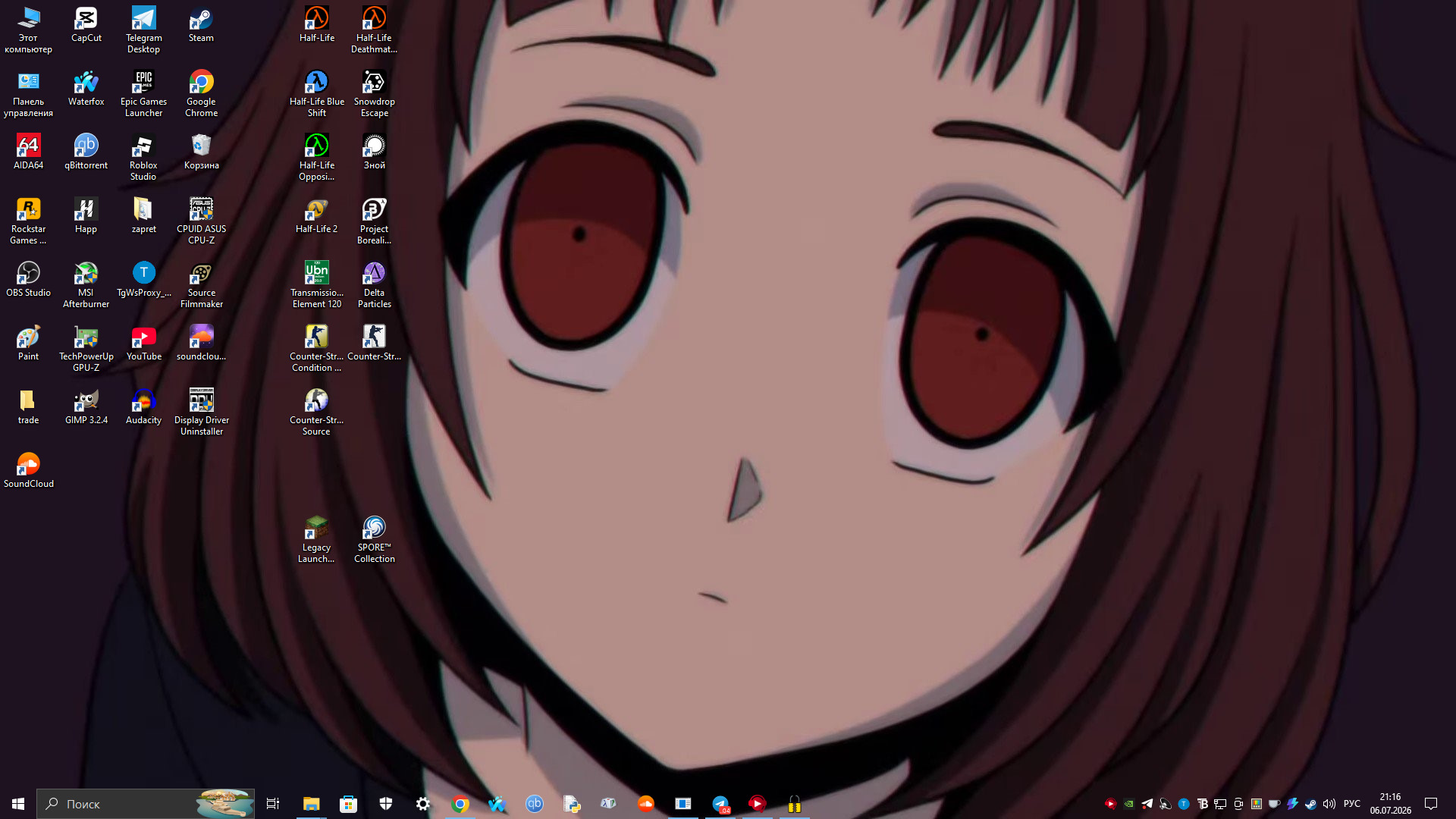
Task: Select the Project Borealis icon
Action: coord(374,221)
